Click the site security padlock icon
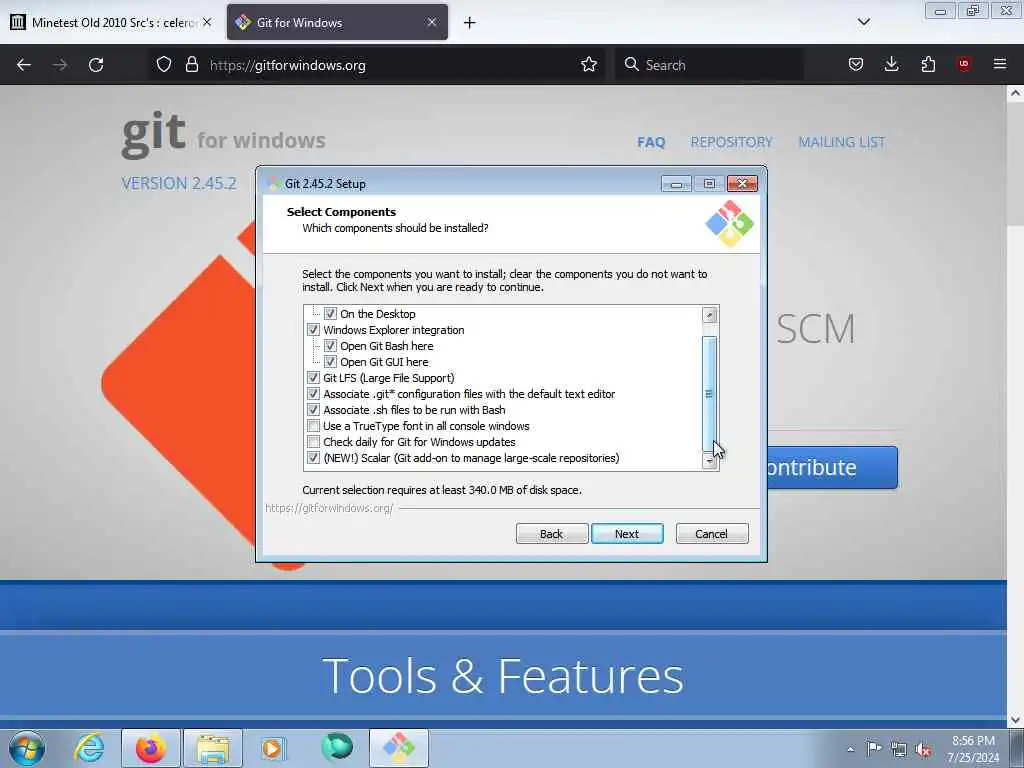The image size is (1024, 768). click(x=191, y=65)
